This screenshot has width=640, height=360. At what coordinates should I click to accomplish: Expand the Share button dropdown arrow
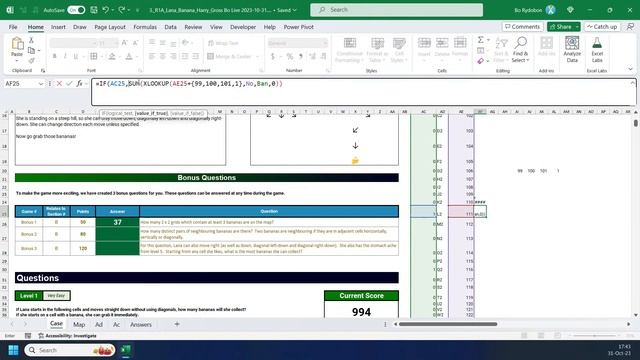point(577,27)
